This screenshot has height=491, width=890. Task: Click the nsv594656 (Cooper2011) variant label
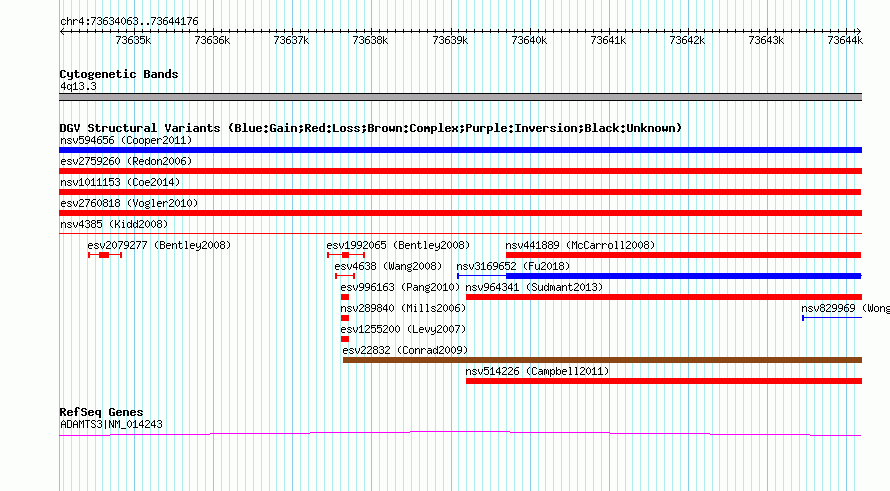coord(126,140)
